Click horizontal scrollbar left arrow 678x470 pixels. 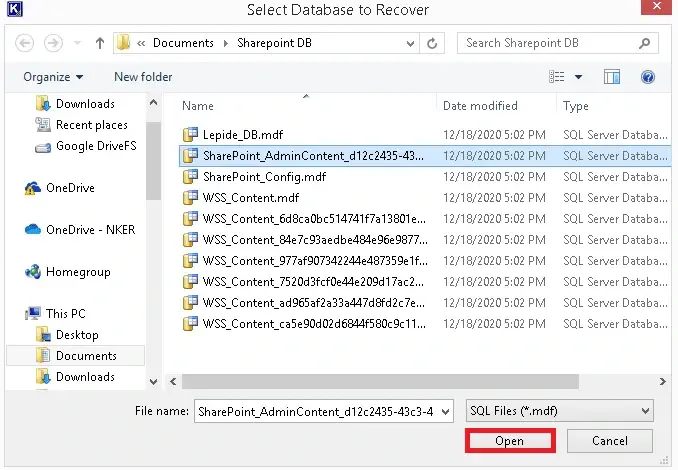tap(173, 382)
